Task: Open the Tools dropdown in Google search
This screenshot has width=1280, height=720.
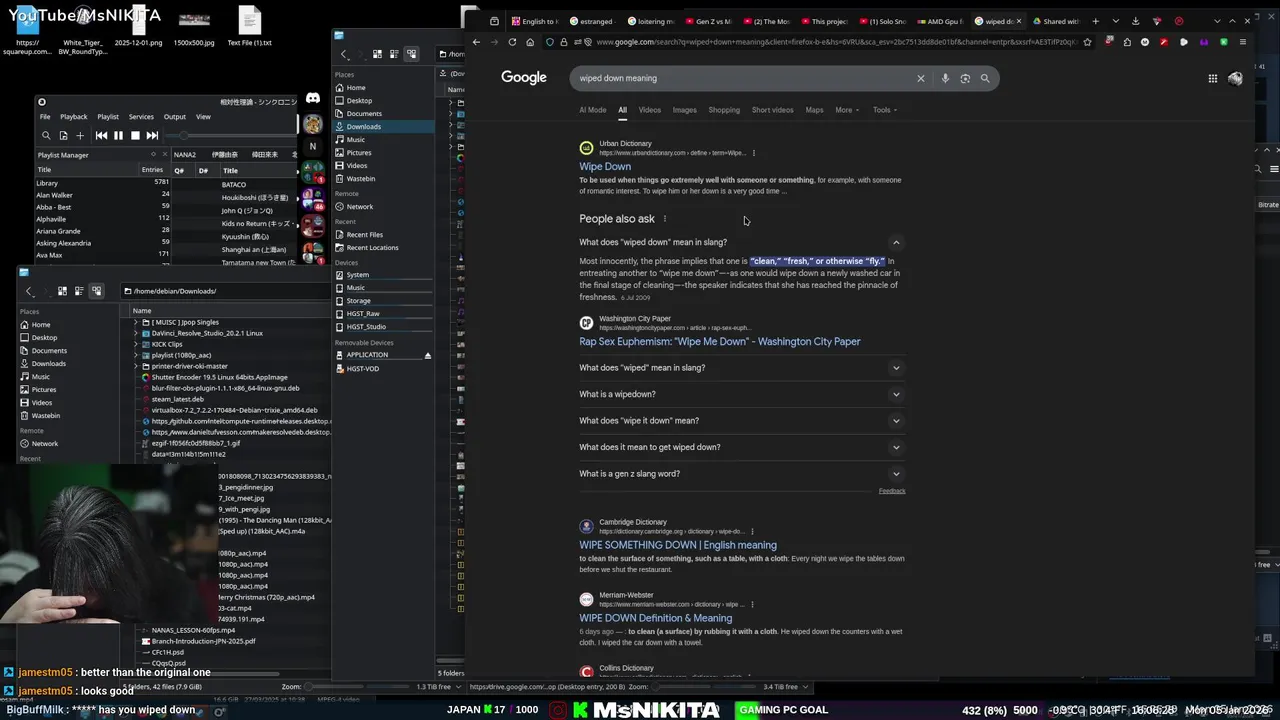Action: (x=884, y=110)
